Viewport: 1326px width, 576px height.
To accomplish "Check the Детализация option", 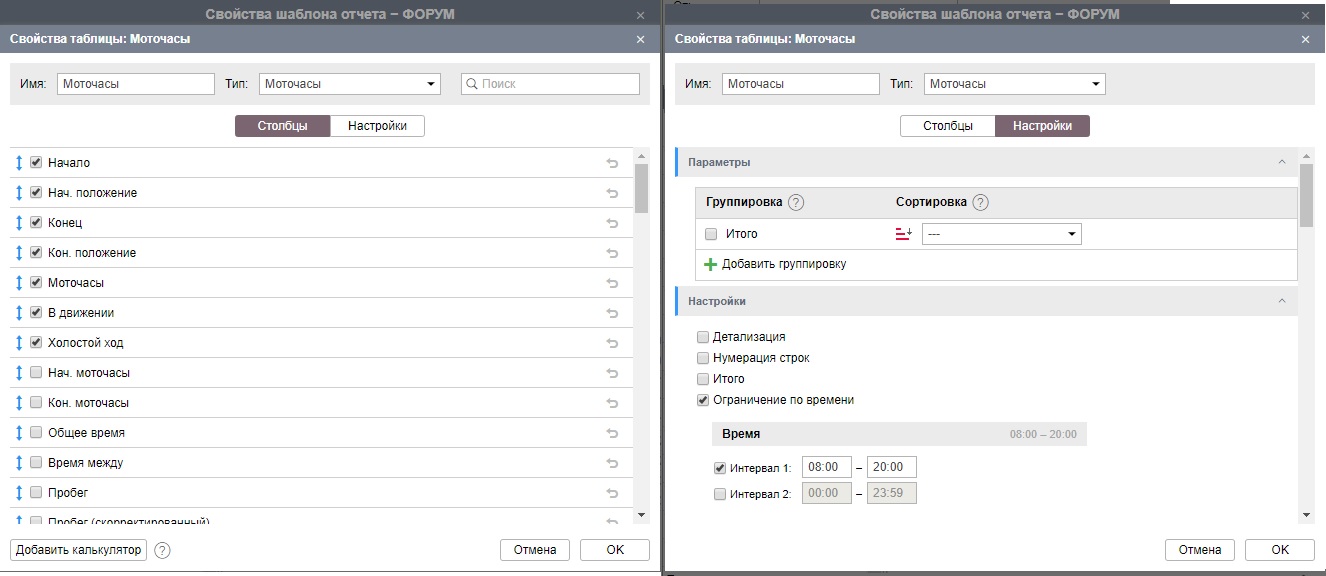I will click(x=703, y=337).
